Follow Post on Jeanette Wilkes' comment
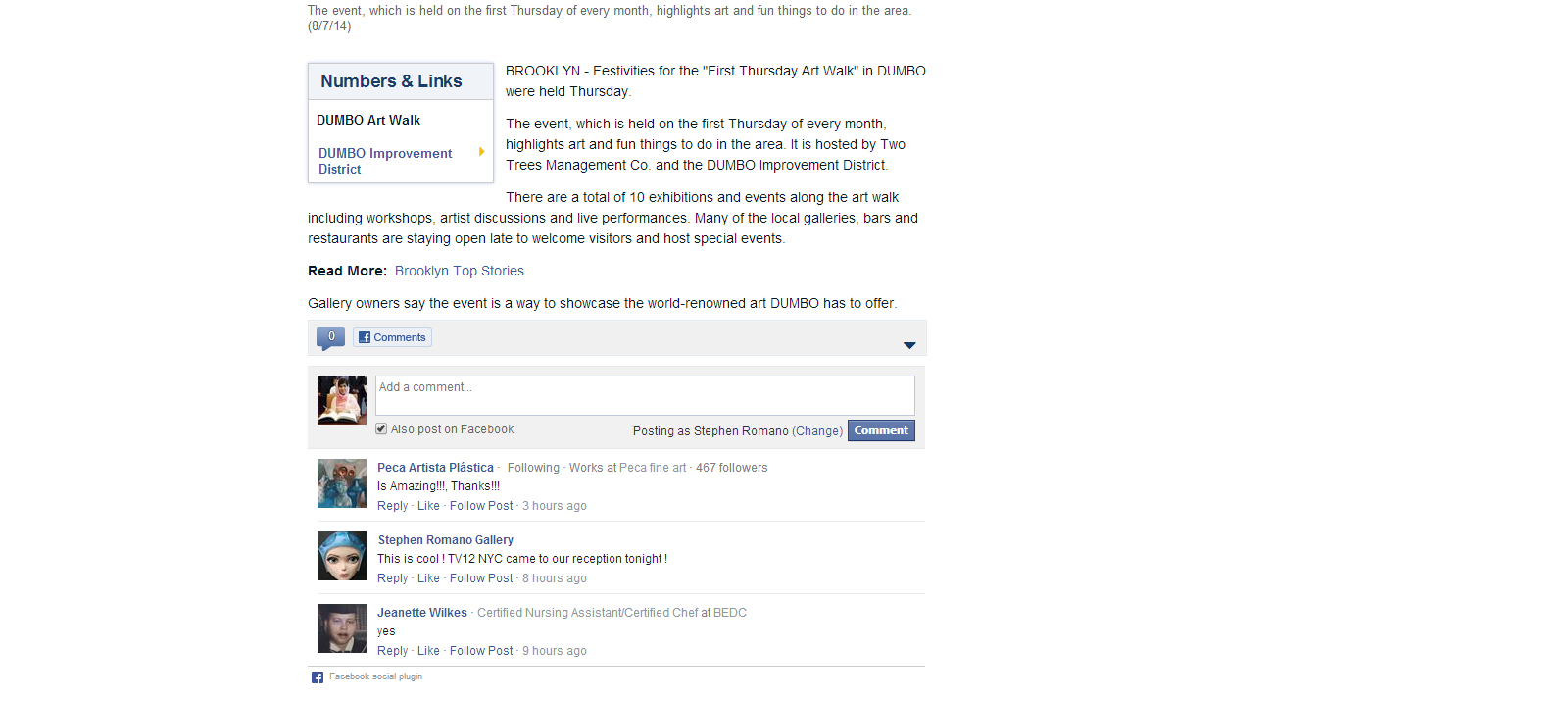The height and width of the screenshot is (701, 1568). 481,651
